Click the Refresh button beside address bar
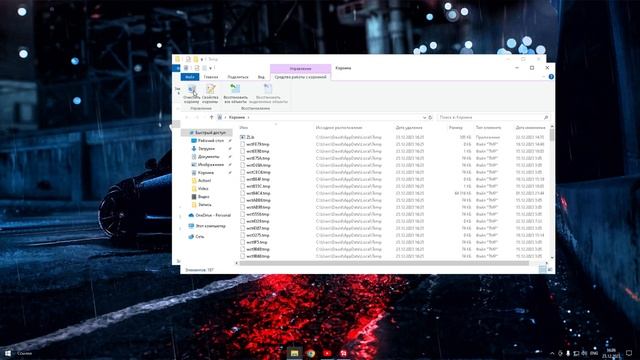This screenshot has height=360, width=640. (430, 117)
